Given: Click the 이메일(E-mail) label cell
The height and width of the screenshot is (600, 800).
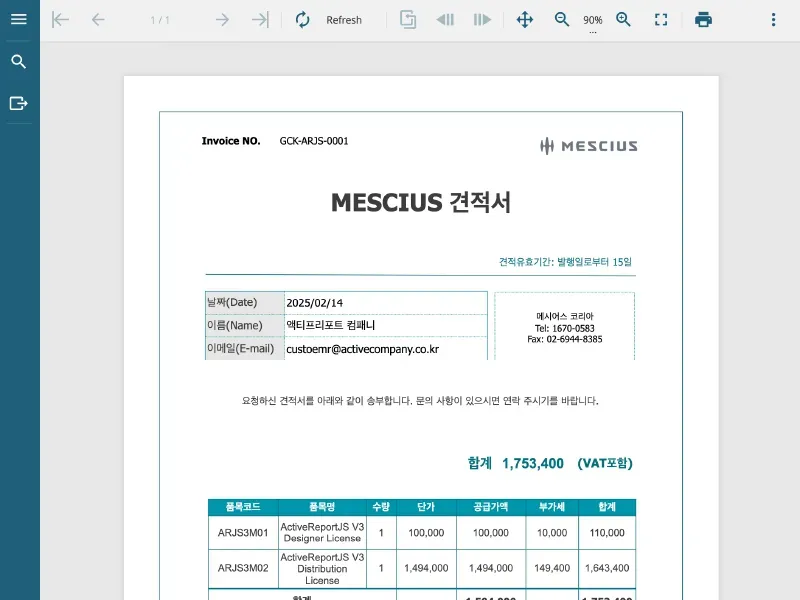Looking at the screenshot, I should tap(245, 349).
